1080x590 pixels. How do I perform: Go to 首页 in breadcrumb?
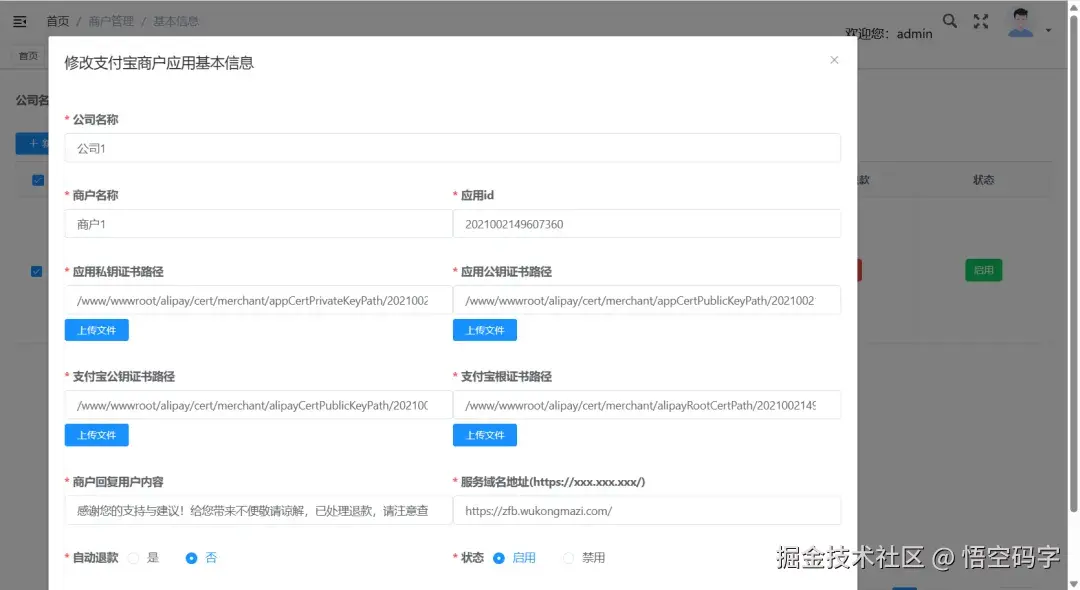pos(58,21)
